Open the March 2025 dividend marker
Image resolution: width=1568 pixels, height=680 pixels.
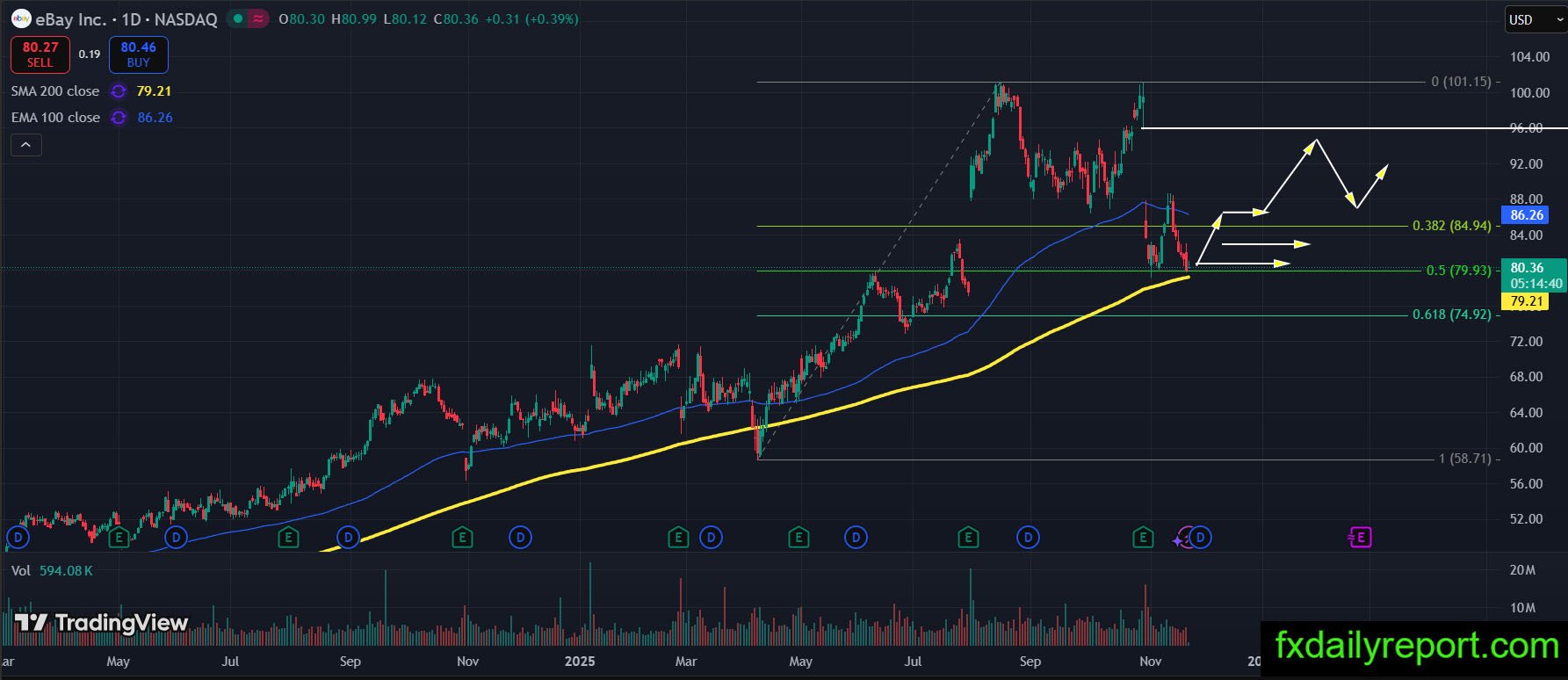(711, 537)
